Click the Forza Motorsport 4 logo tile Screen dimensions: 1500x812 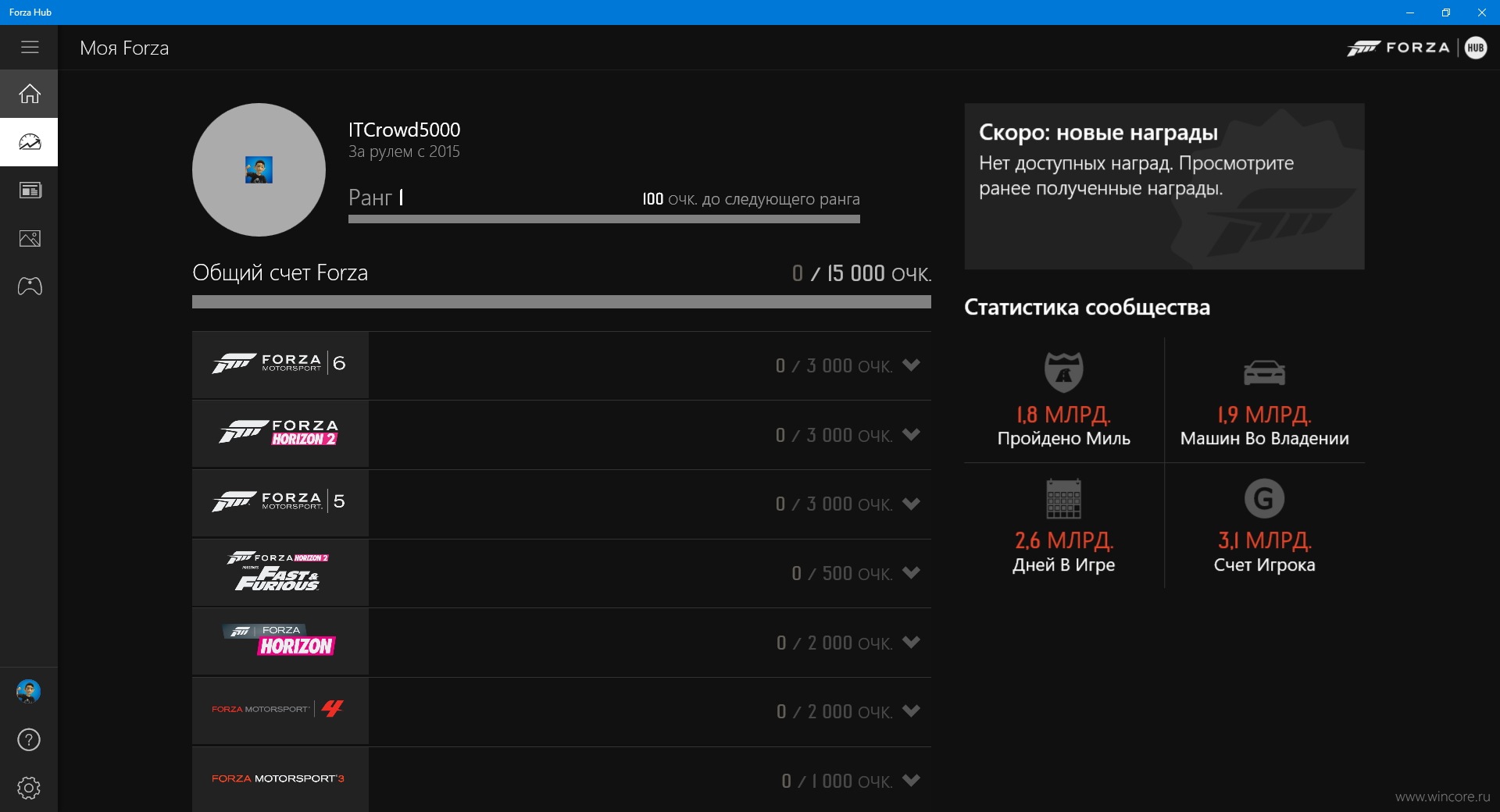280,711
